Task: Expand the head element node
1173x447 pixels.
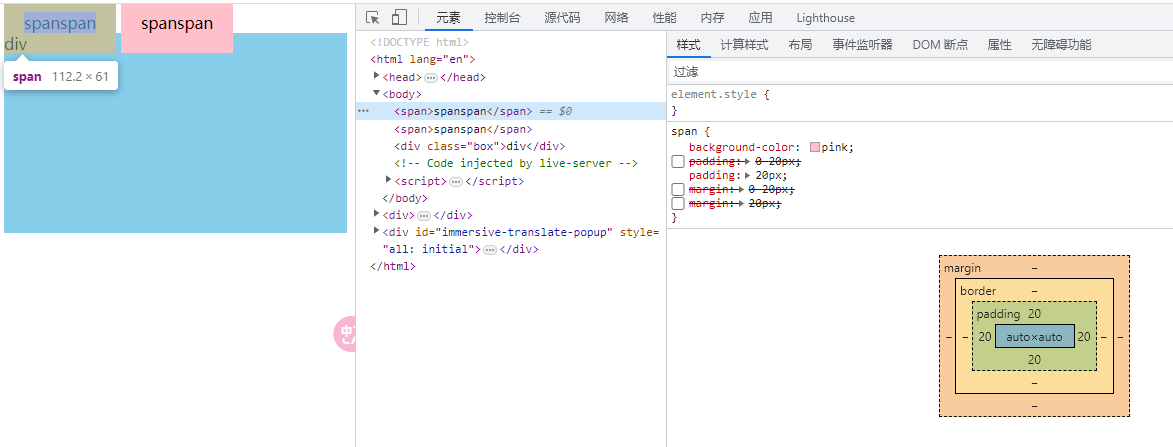Action: point(377,76)
